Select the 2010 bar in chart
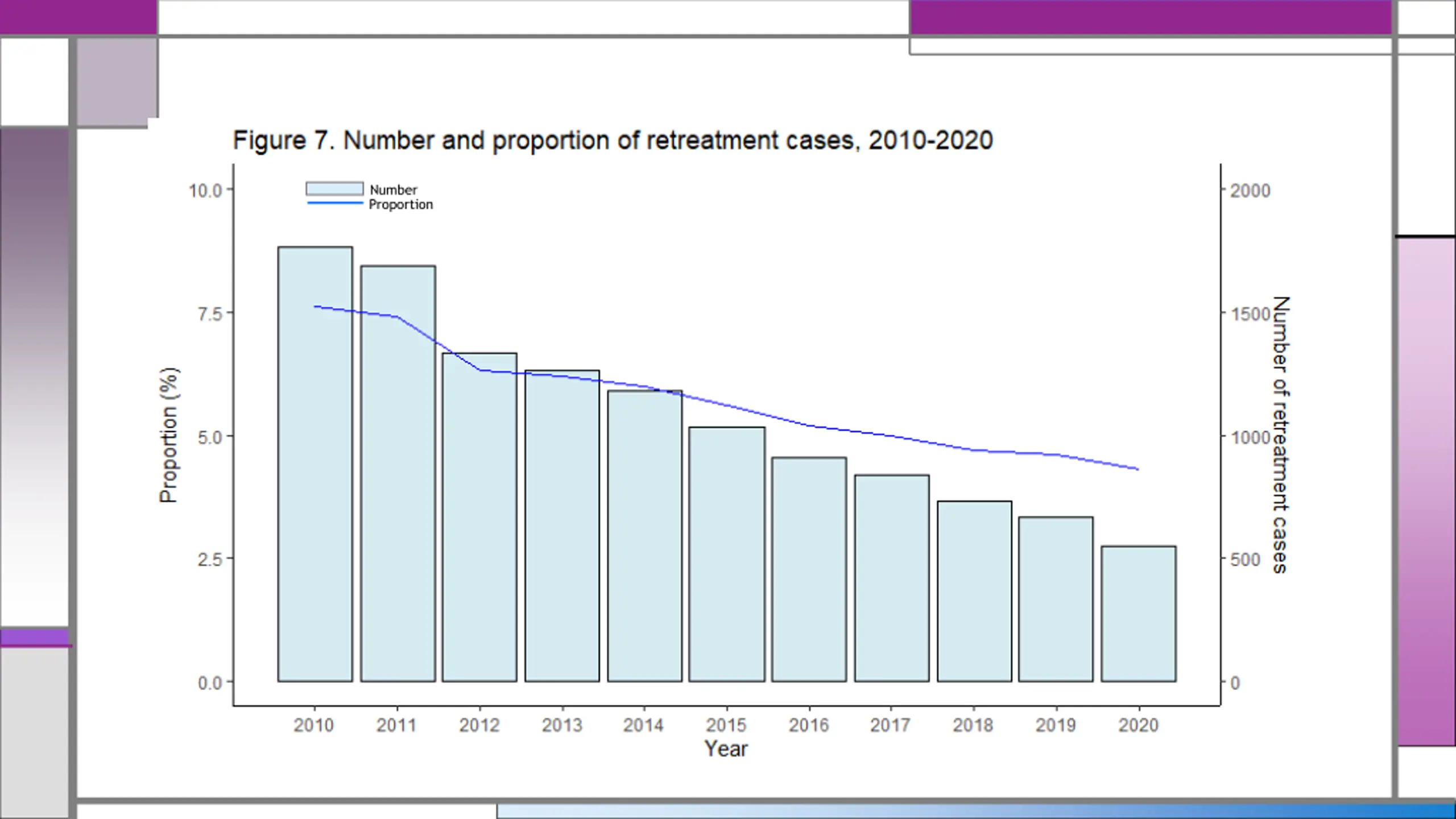Screen dimensions: 1456x819 click(315, 464)
